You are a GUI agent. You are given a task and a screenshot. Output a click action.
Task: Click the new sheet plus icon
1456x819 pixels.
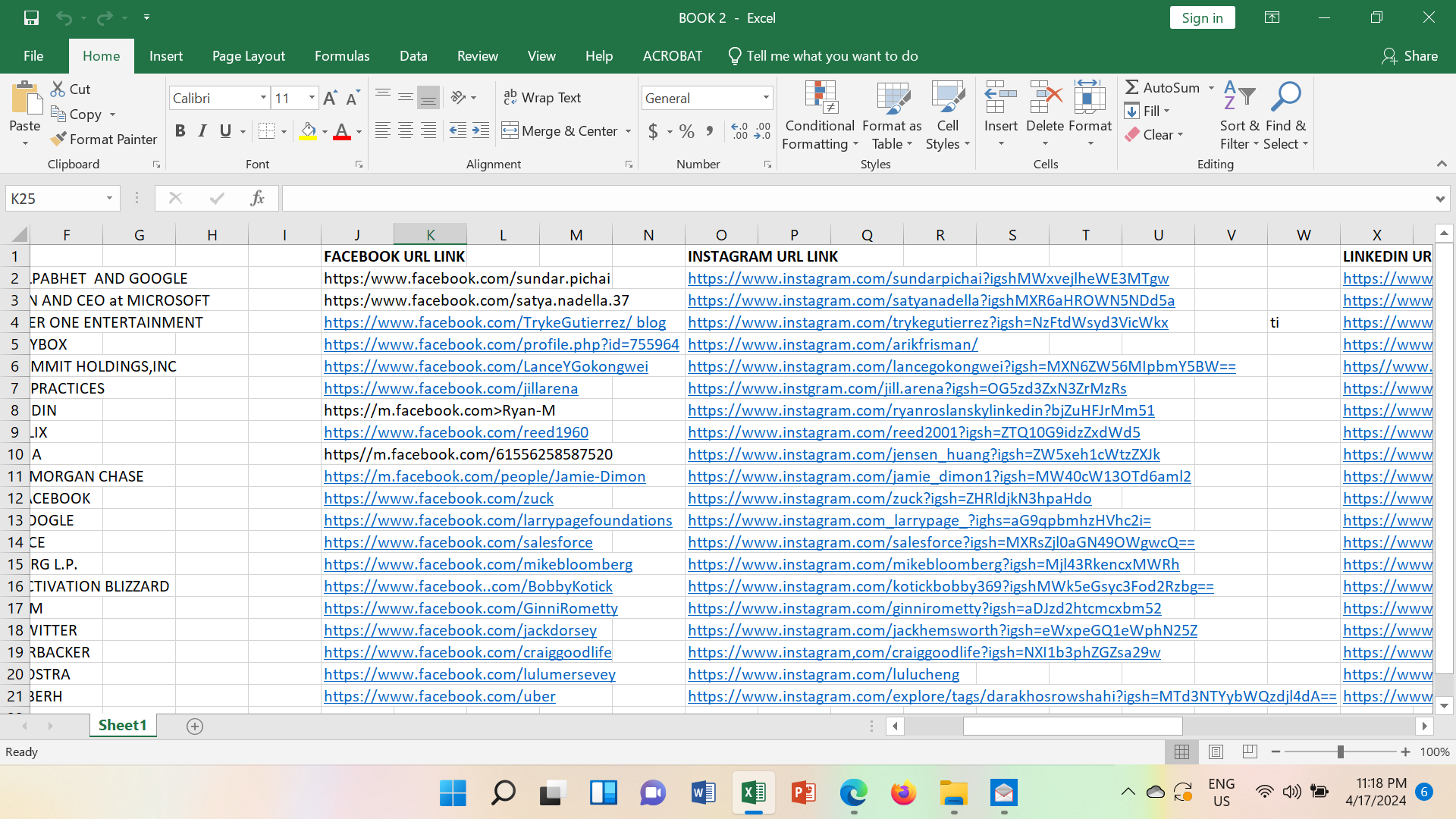195,726
